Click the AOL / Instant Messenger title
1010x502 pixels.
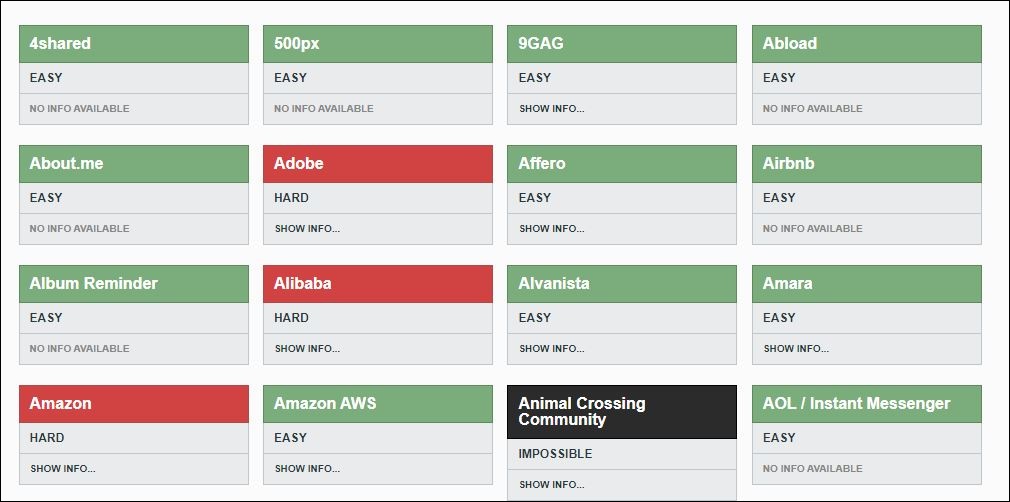[x=856, y=404]
